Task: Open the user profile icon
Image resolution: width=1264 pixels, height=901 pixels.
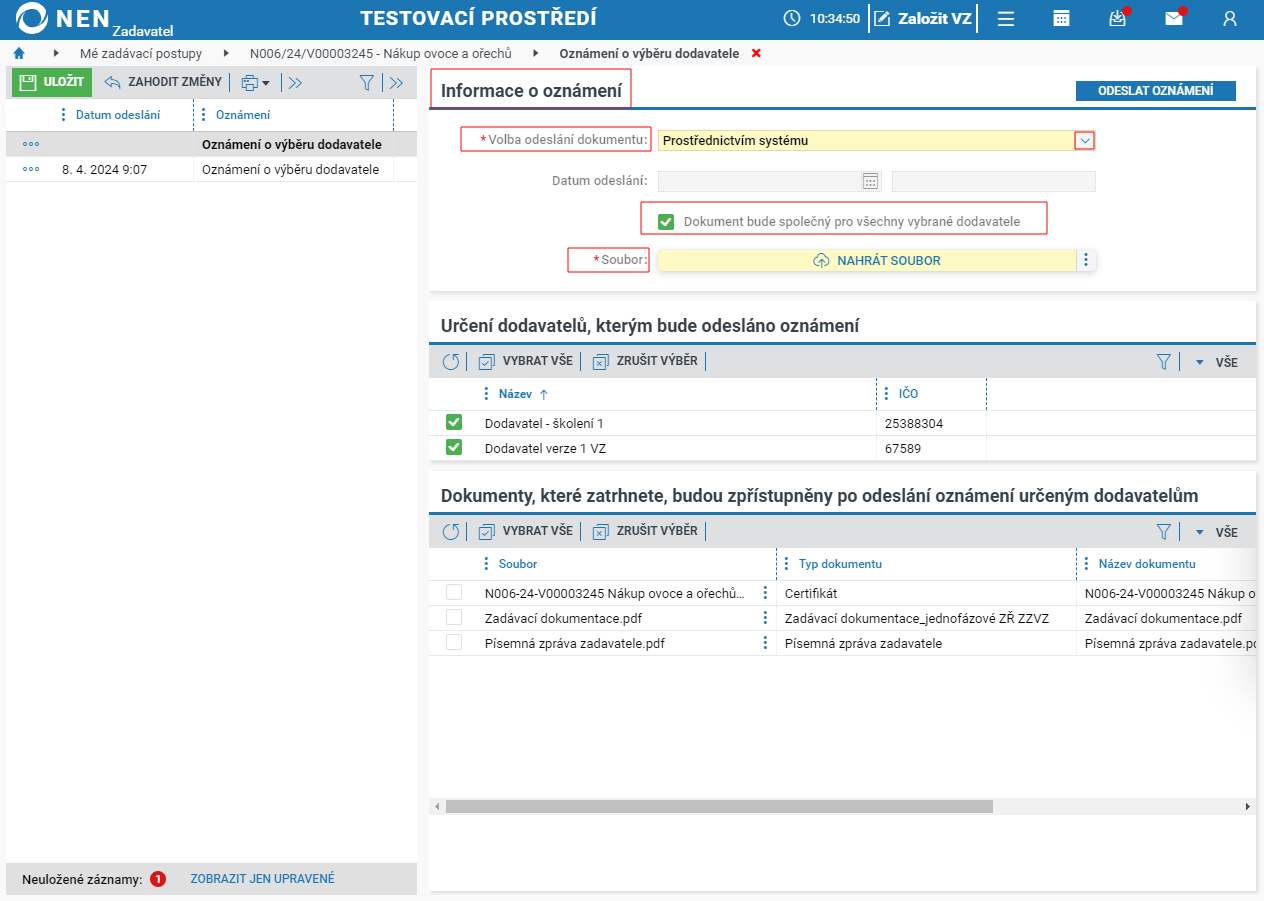Action: (x=1230, y=18)
